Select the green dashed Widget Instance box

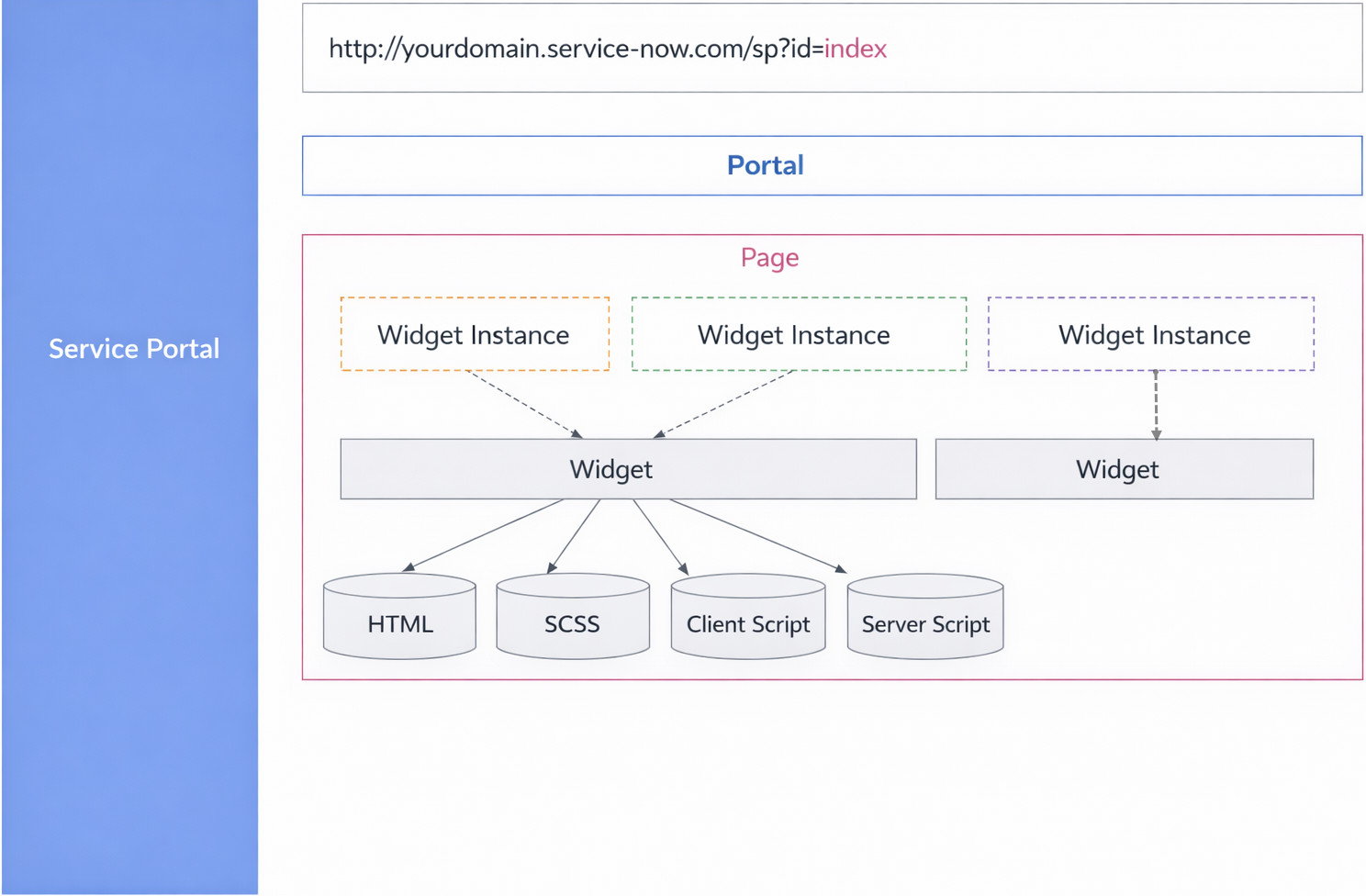(x=799, y=334)
